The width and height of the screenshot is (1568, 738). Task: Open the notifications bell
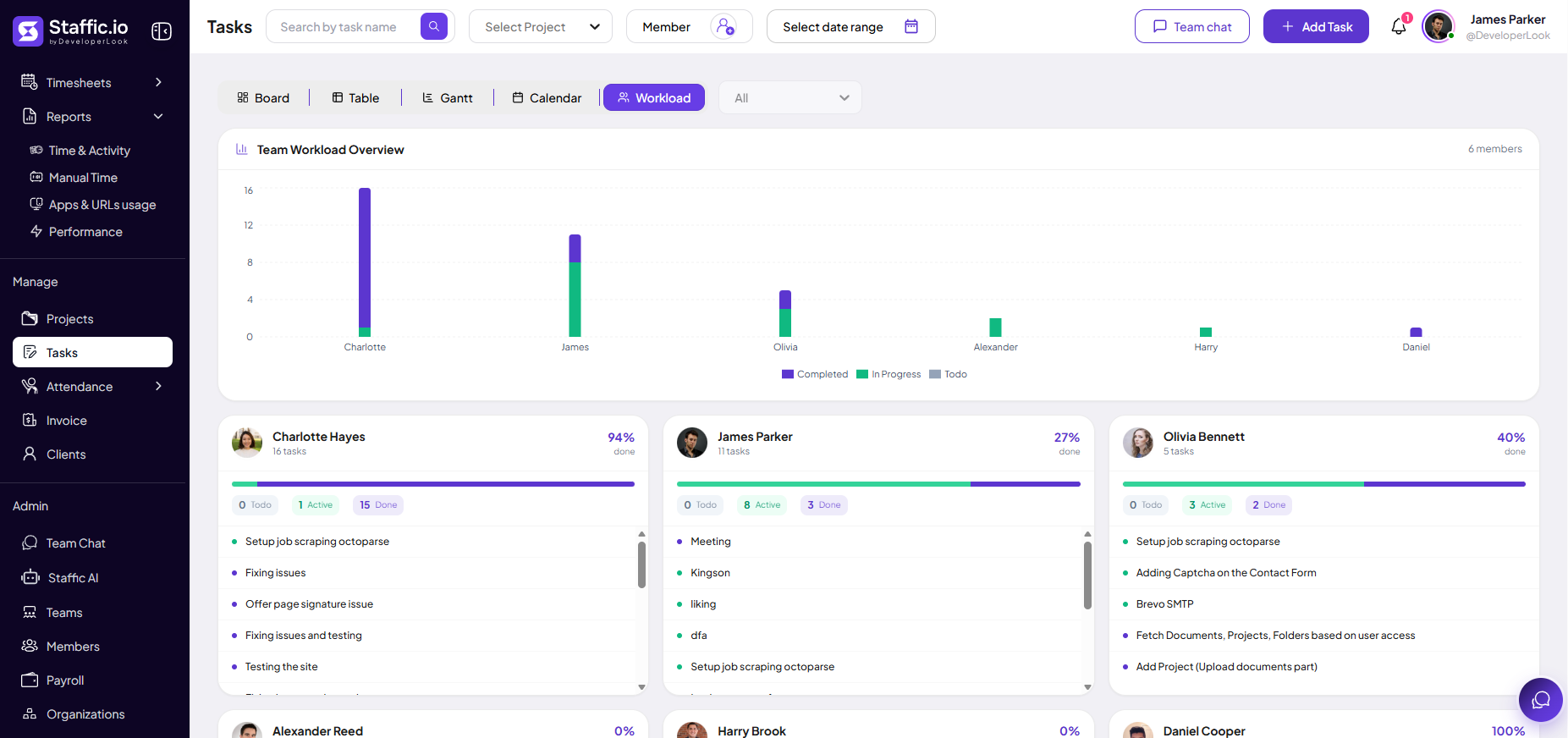point(1399,26)
